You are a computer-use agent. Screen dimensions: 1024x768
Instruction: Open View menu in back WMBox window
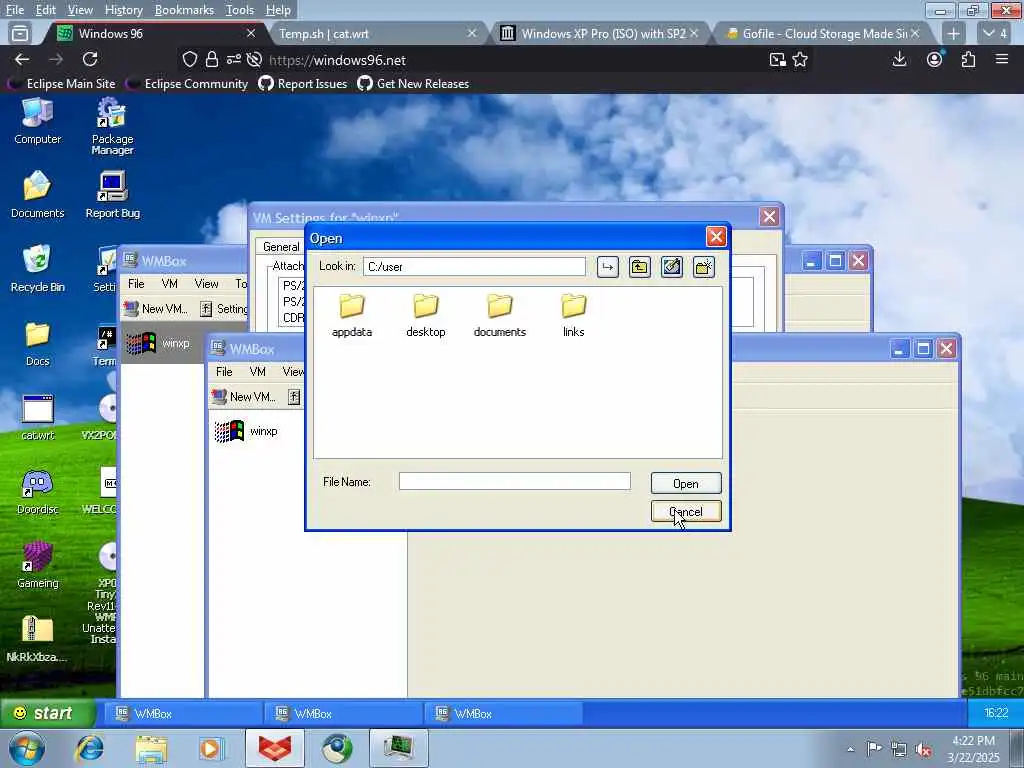point(206,283)
